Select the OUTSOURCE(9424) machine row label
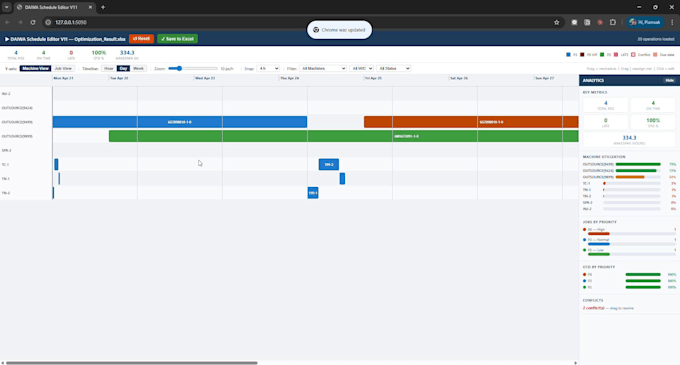This screenshot has height=365, width=680. [17, 108]
